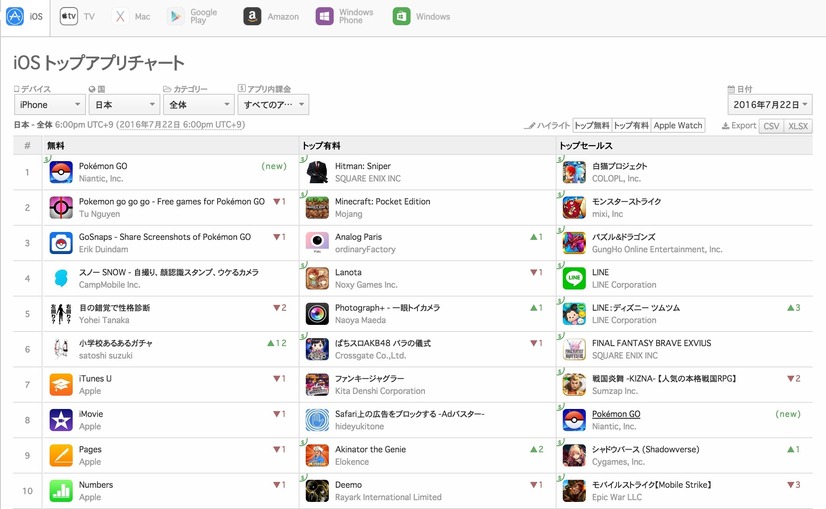Click the 戦国炎舞 -KIZNA- app name
This screenshot has width=826, height=509.
click(x=664, y=378)
